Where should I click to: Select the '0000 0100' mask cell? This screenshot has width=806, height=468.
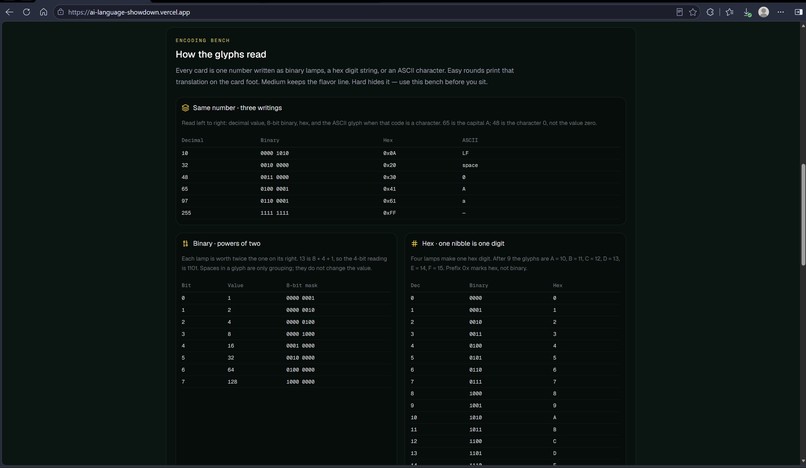click(300, 322)
